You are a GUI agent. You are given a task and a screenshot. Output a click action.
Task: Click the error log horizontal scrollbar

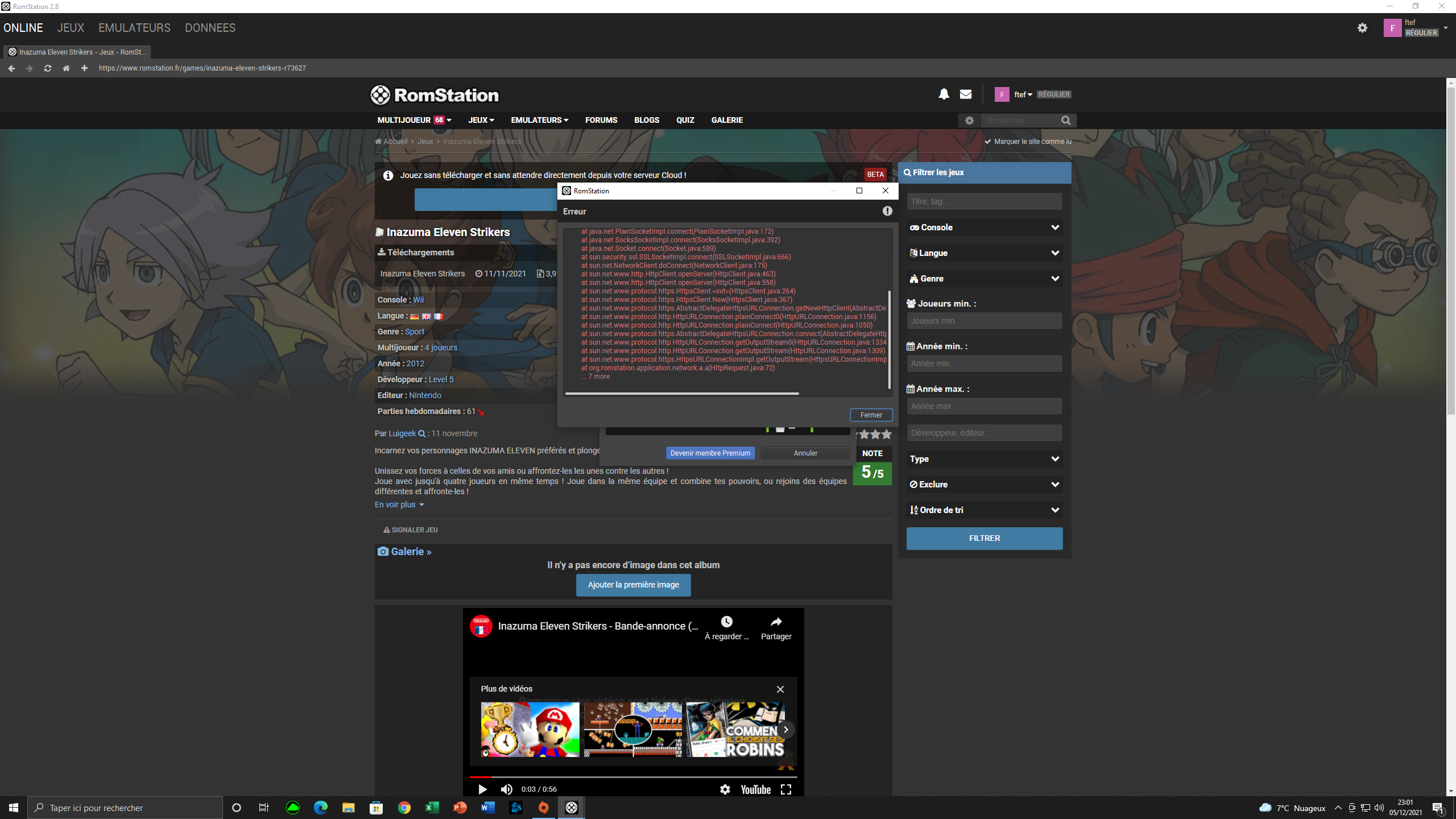pos(682,393)
